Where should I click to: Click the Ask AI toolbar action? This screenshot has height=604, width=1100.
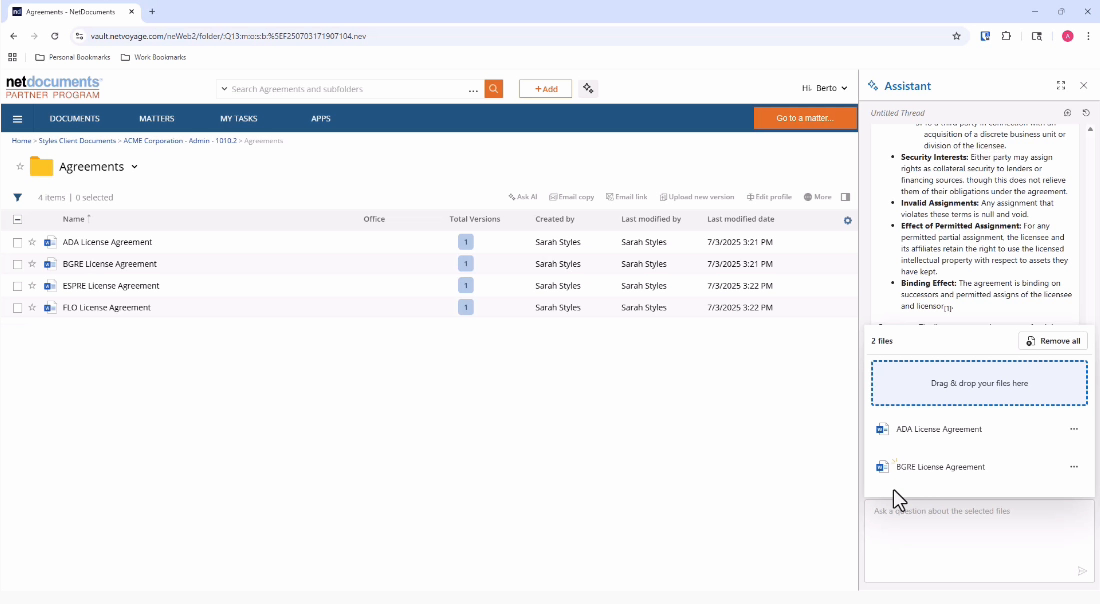tap(523, 197)
